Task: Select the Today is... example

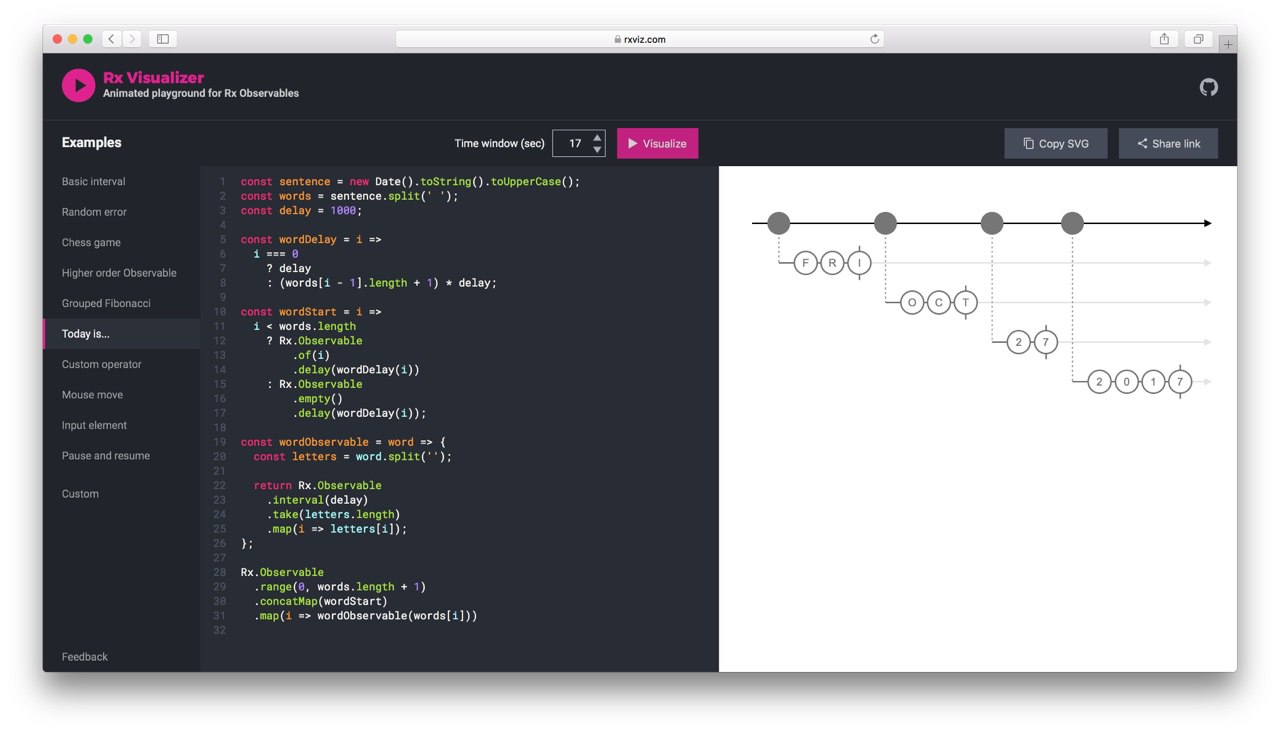Action: coord(121,334)
